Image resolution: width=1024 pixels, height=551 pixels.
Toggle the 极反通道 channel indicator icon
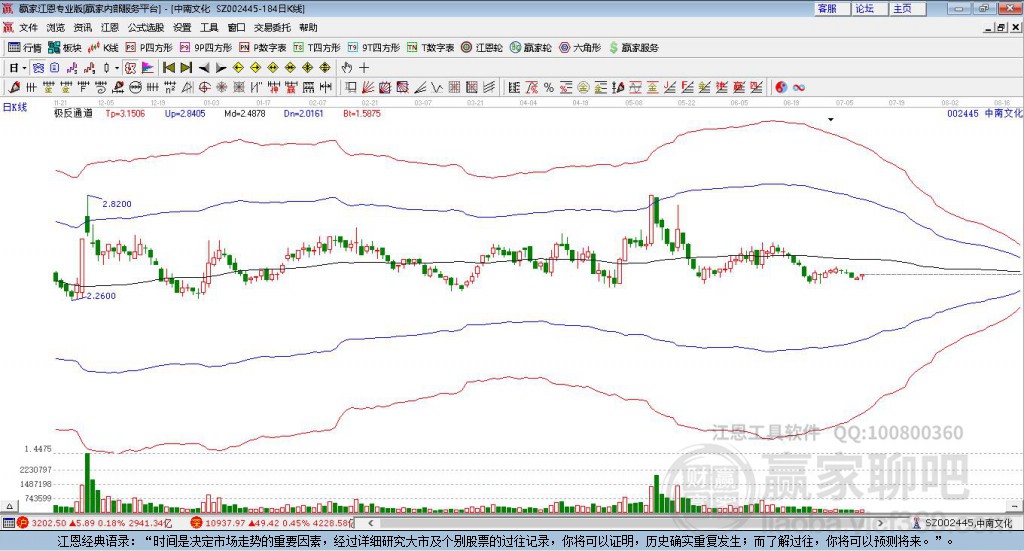[130, 68]
